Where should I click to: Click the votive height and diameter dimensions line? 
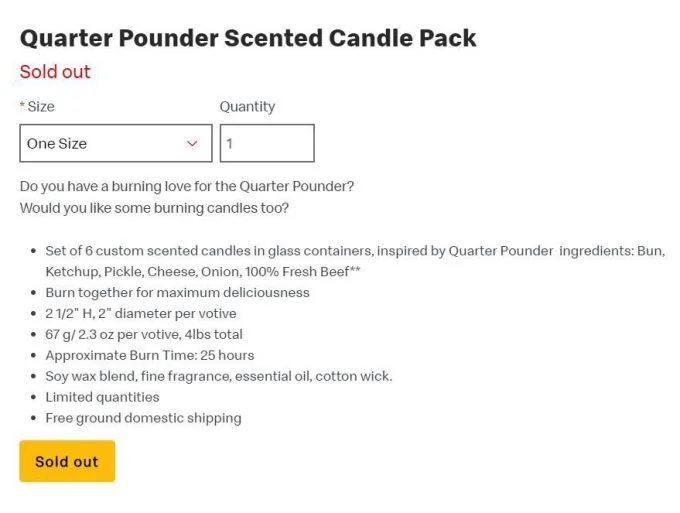(141, 314)
